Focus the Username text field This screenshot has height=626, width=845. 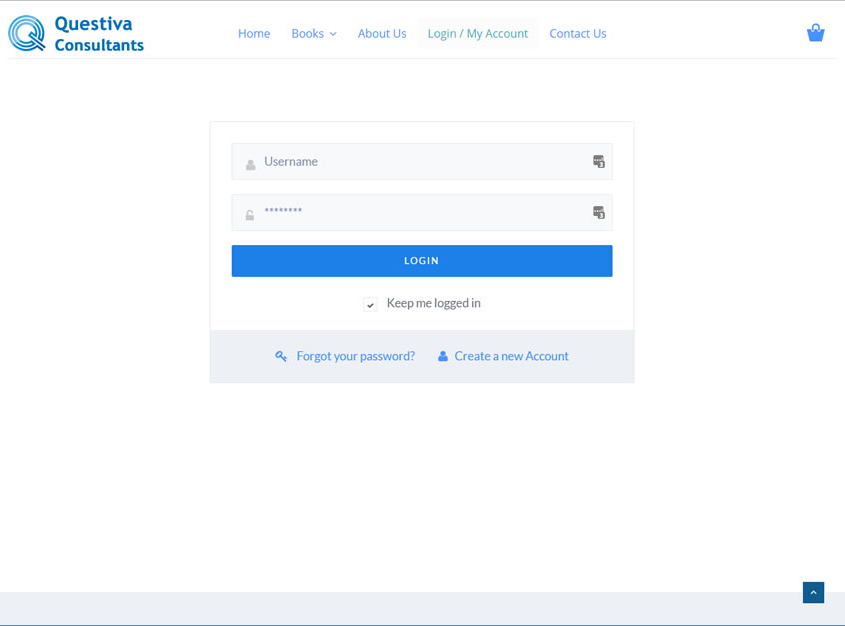tap(420, 162)
